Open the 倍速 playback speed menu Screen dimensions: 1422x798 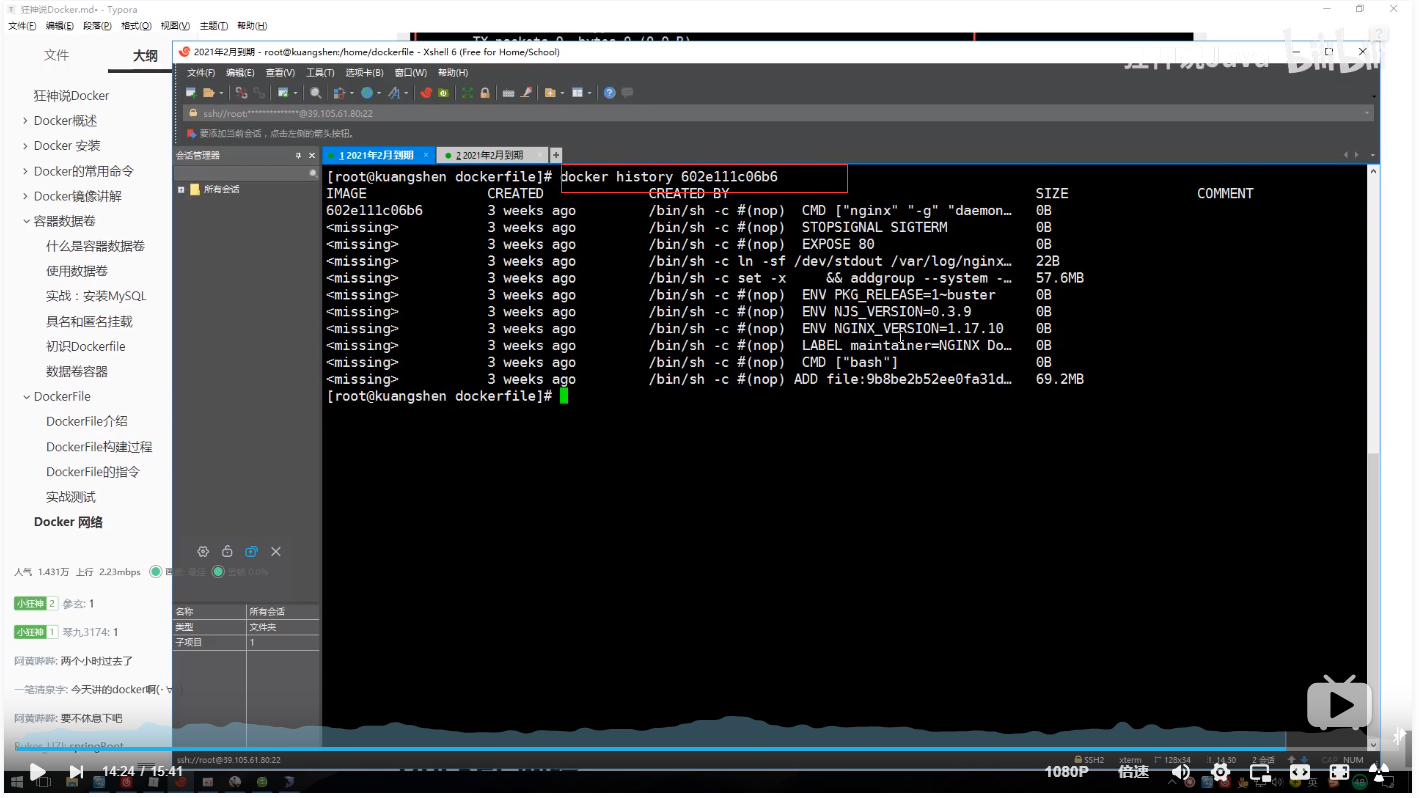pos(1133,772)
